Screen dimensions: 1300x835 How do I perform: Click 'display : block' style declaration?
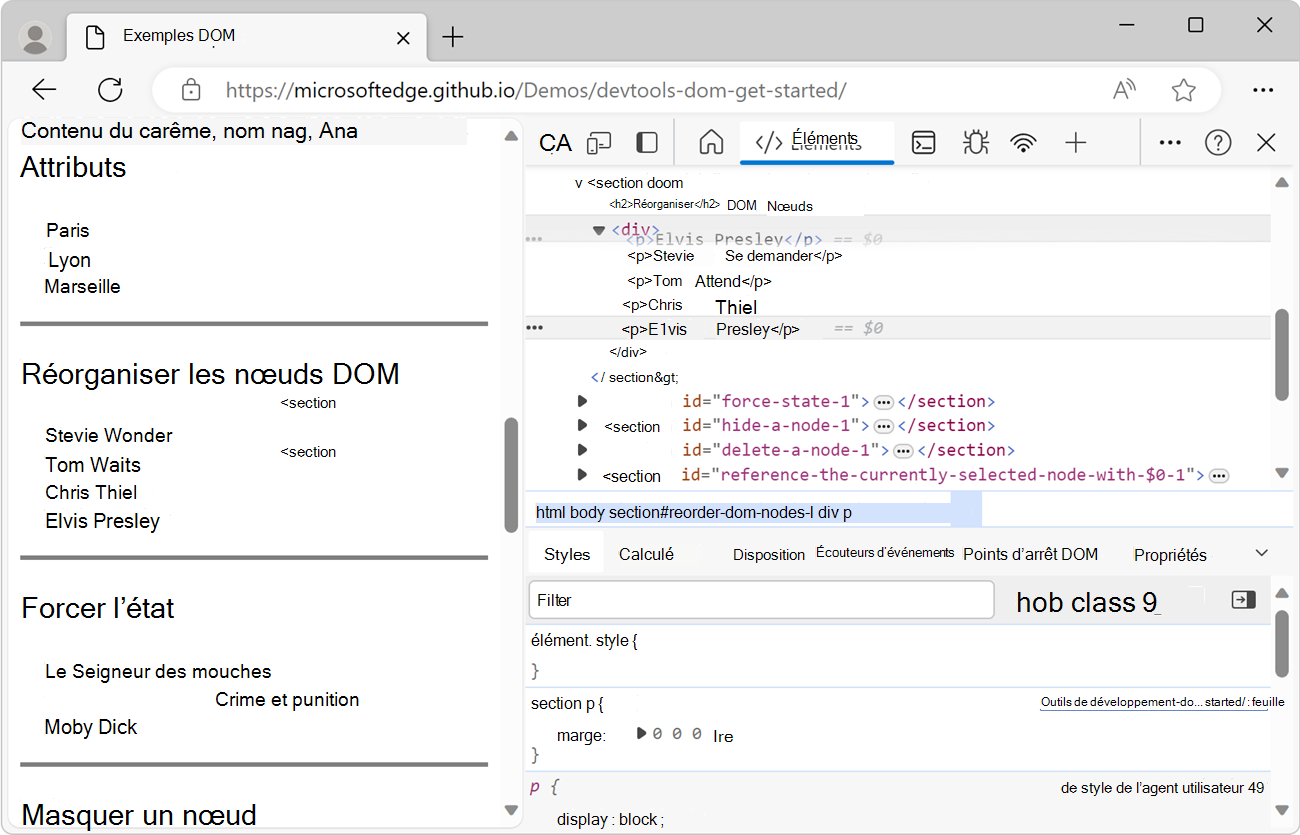(x=610, y=819)
